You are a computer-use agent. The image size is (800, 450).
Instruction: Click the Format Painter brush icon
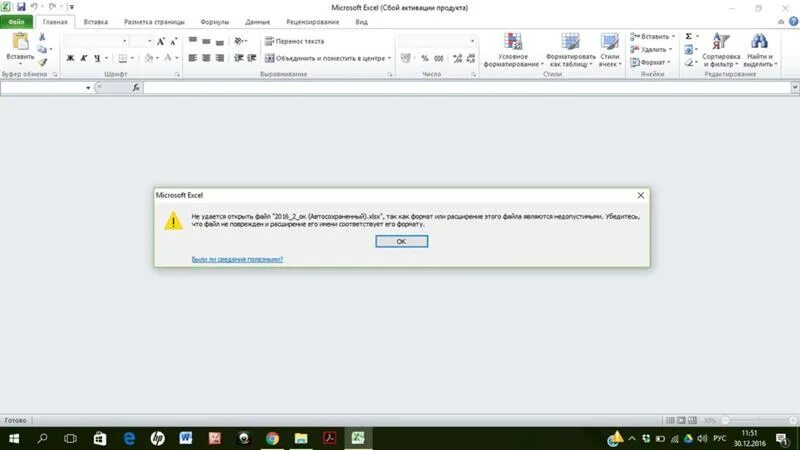click(42, 62)
